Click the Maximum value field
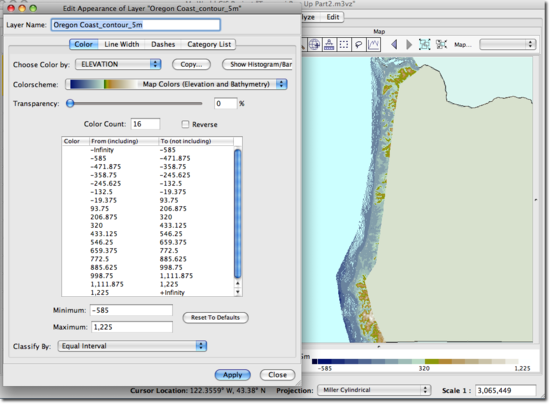The width and height of the screenshot is (550, 404). (132, 327)
